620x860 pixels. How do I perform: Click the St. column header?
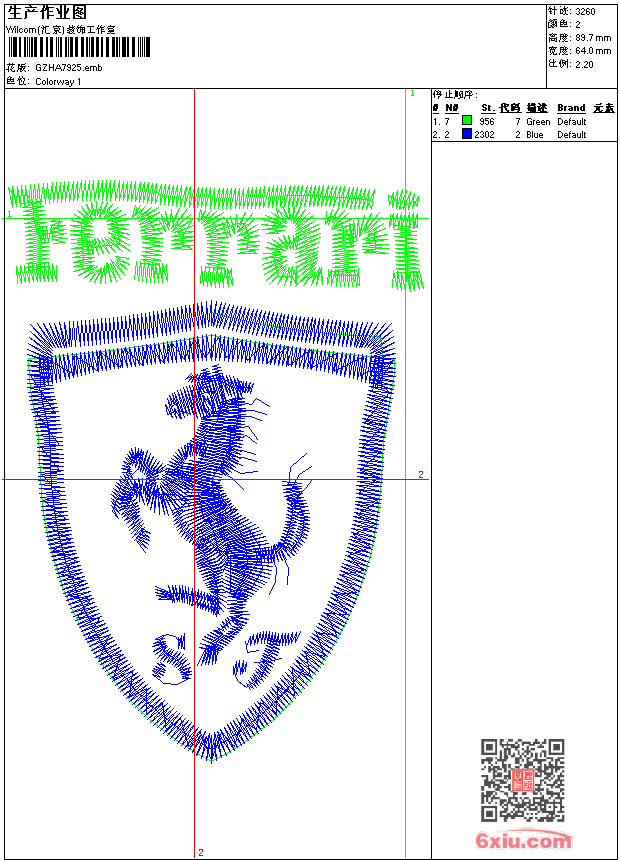tap(488, 108)
